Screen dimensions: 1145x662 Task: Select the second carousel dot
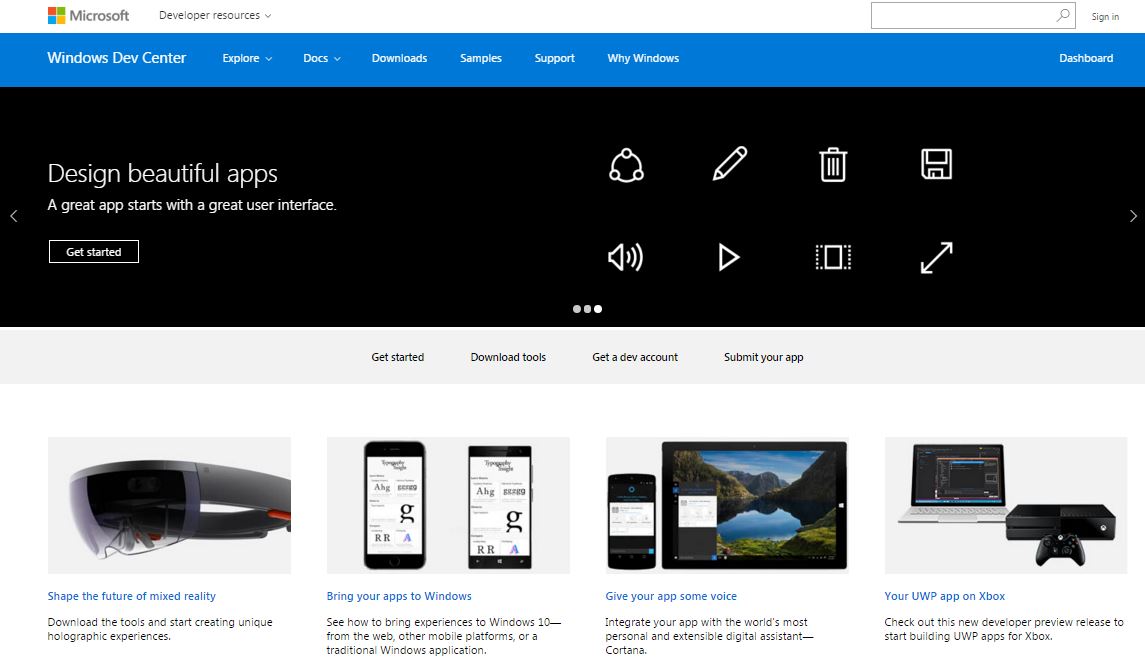587,309
